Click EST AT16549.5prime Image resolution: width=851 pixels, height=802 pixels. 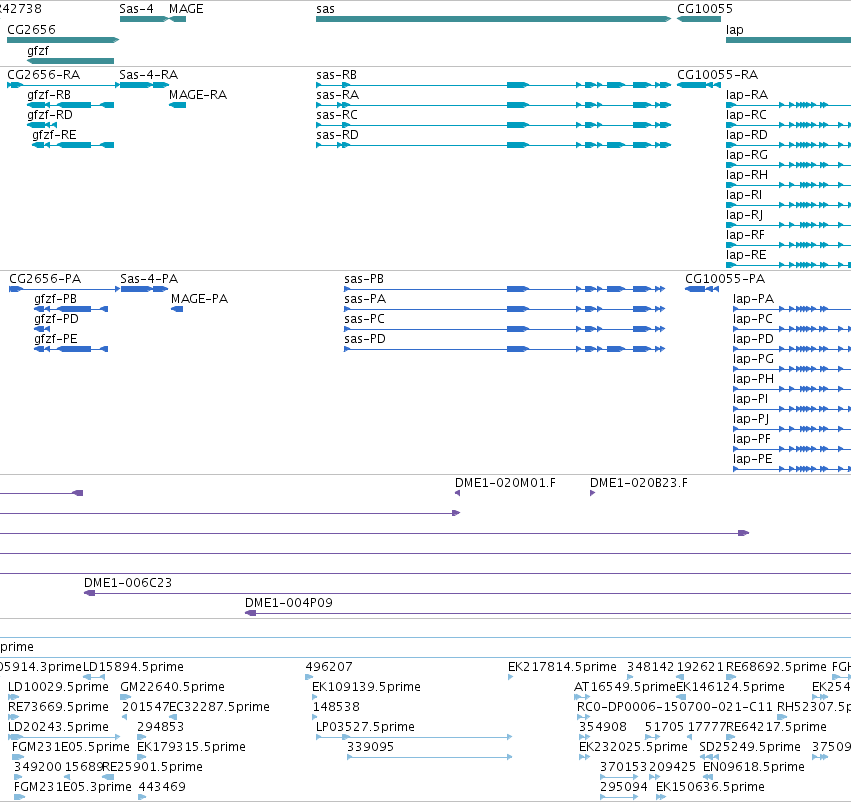(582, 697)
